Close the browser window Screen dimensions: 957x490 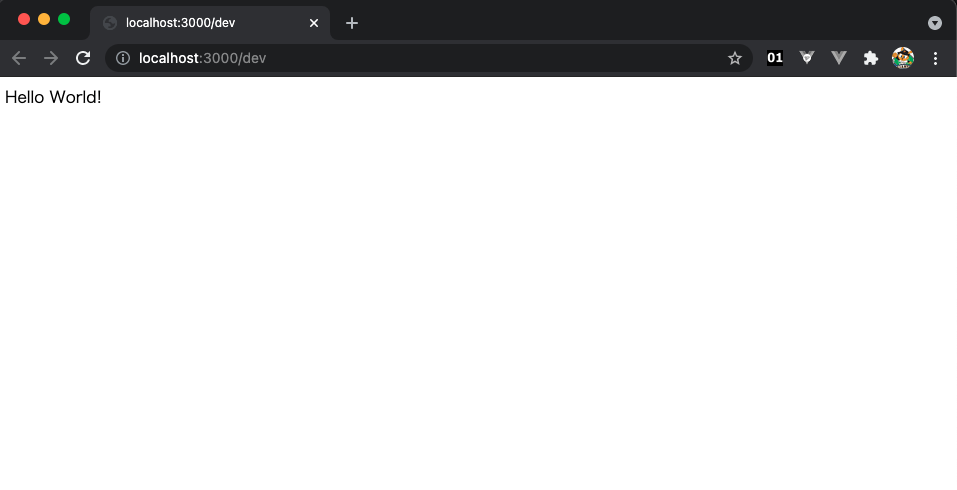(x=24, y=19)
